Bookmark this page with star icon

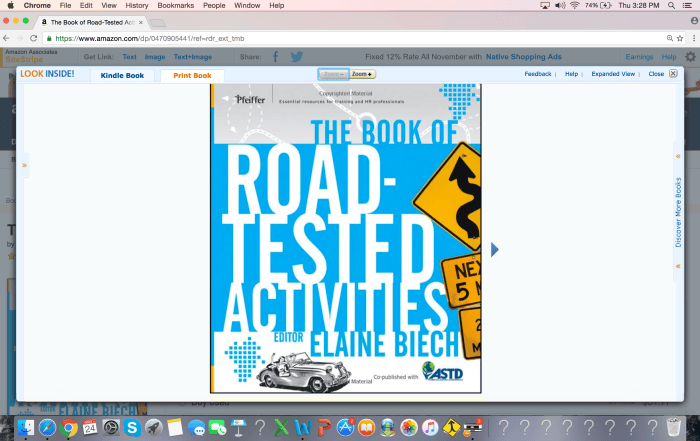[680, 38]
